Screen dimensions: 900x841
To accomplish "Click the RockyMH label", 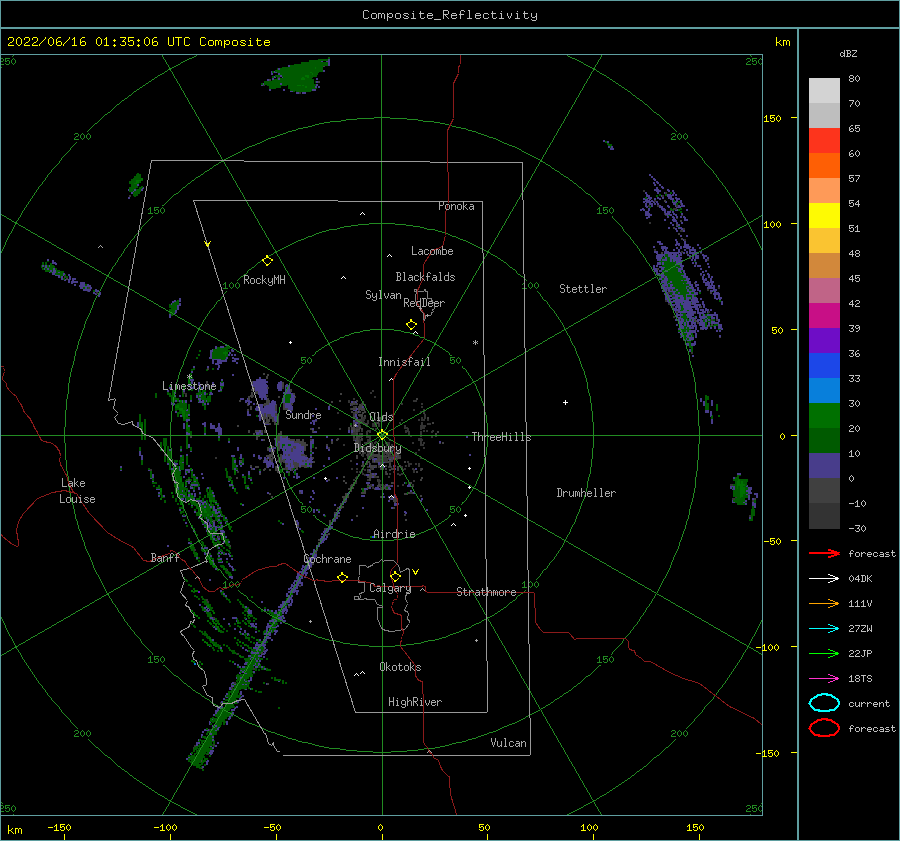I will point(264,280).
